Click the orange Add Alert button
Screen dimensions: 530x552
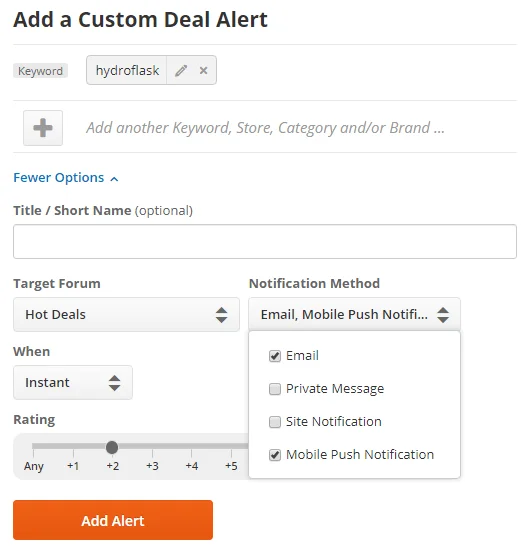click(113, 520)
